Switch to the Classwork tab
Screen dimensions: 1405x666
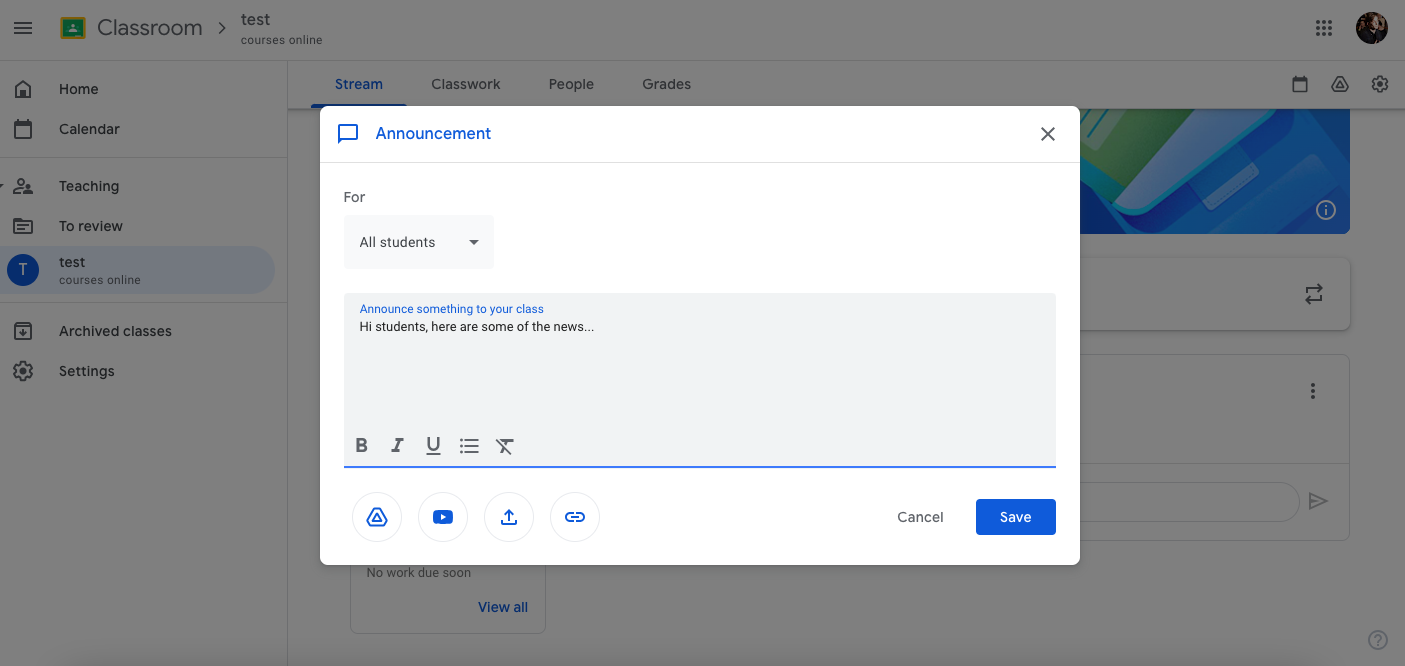click(466, 84)
